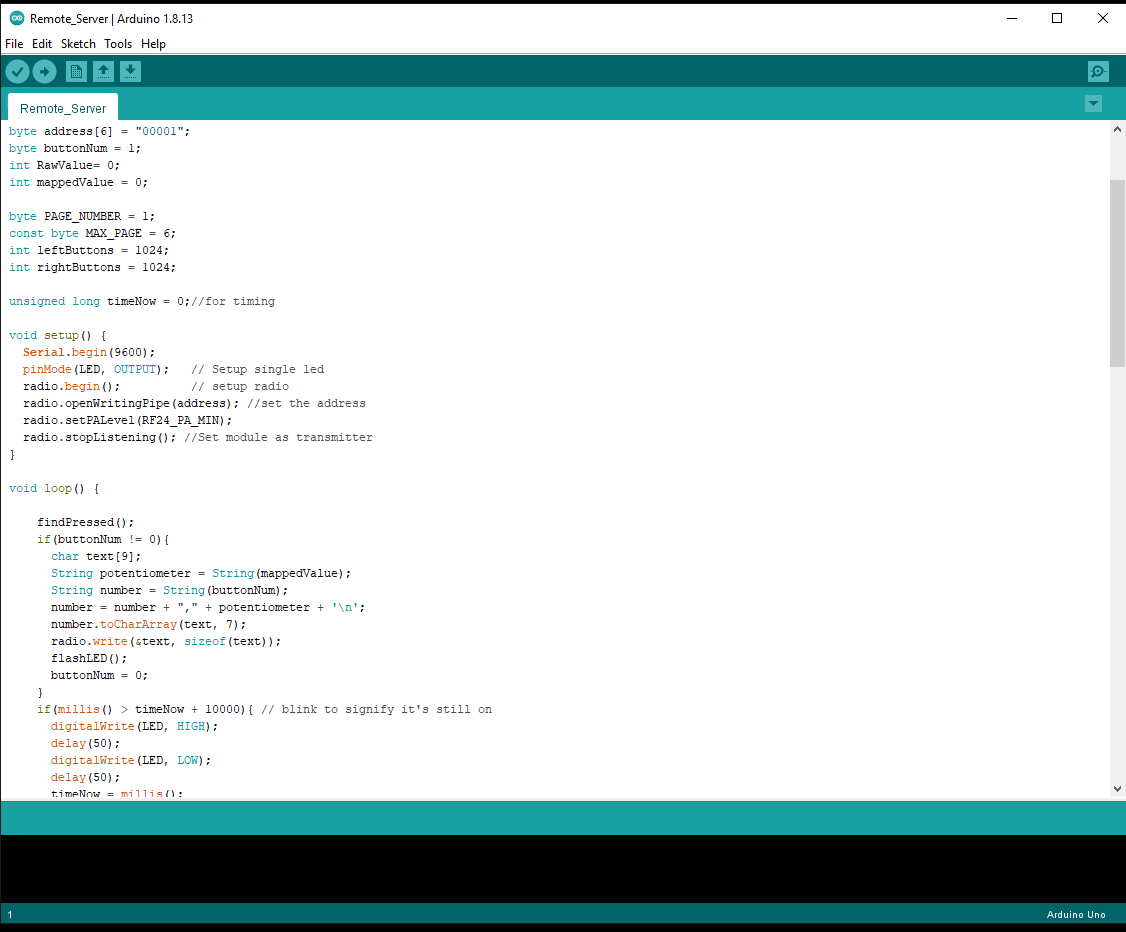
Task: Open the Serial Monitor icon
Action: [x=1098, y=71]
